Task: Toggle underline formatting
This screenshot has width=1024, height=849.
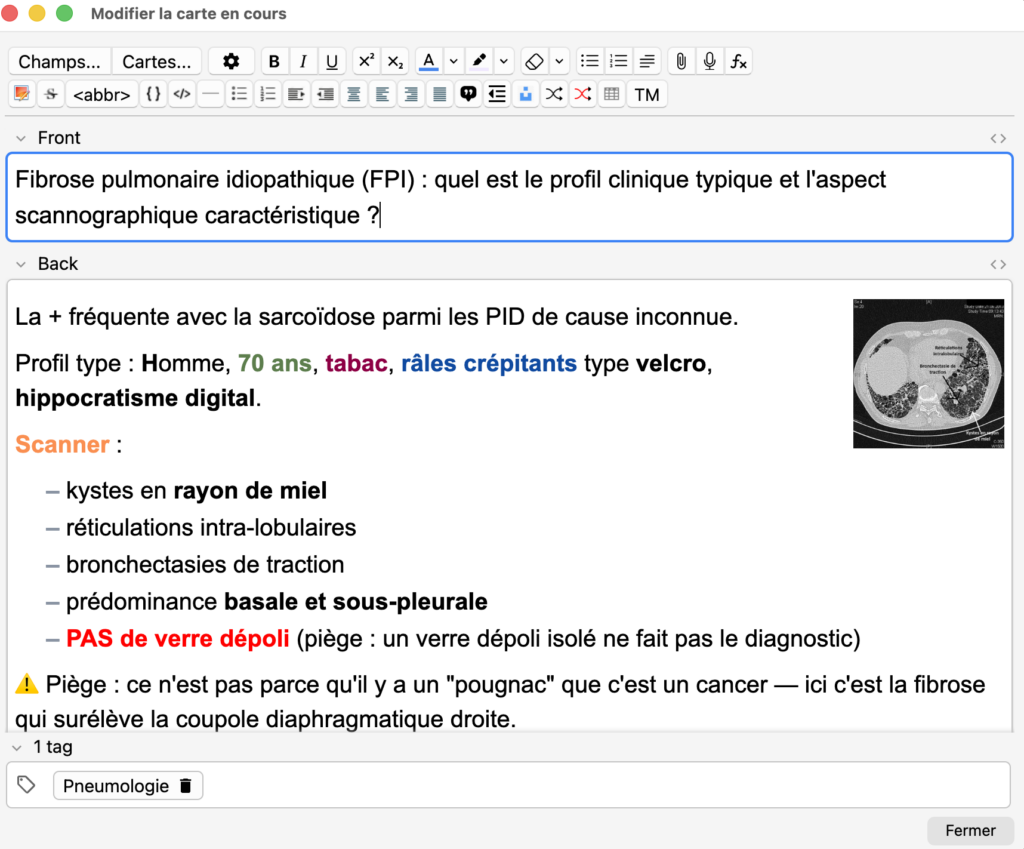Action: click(x=332, y=61)
